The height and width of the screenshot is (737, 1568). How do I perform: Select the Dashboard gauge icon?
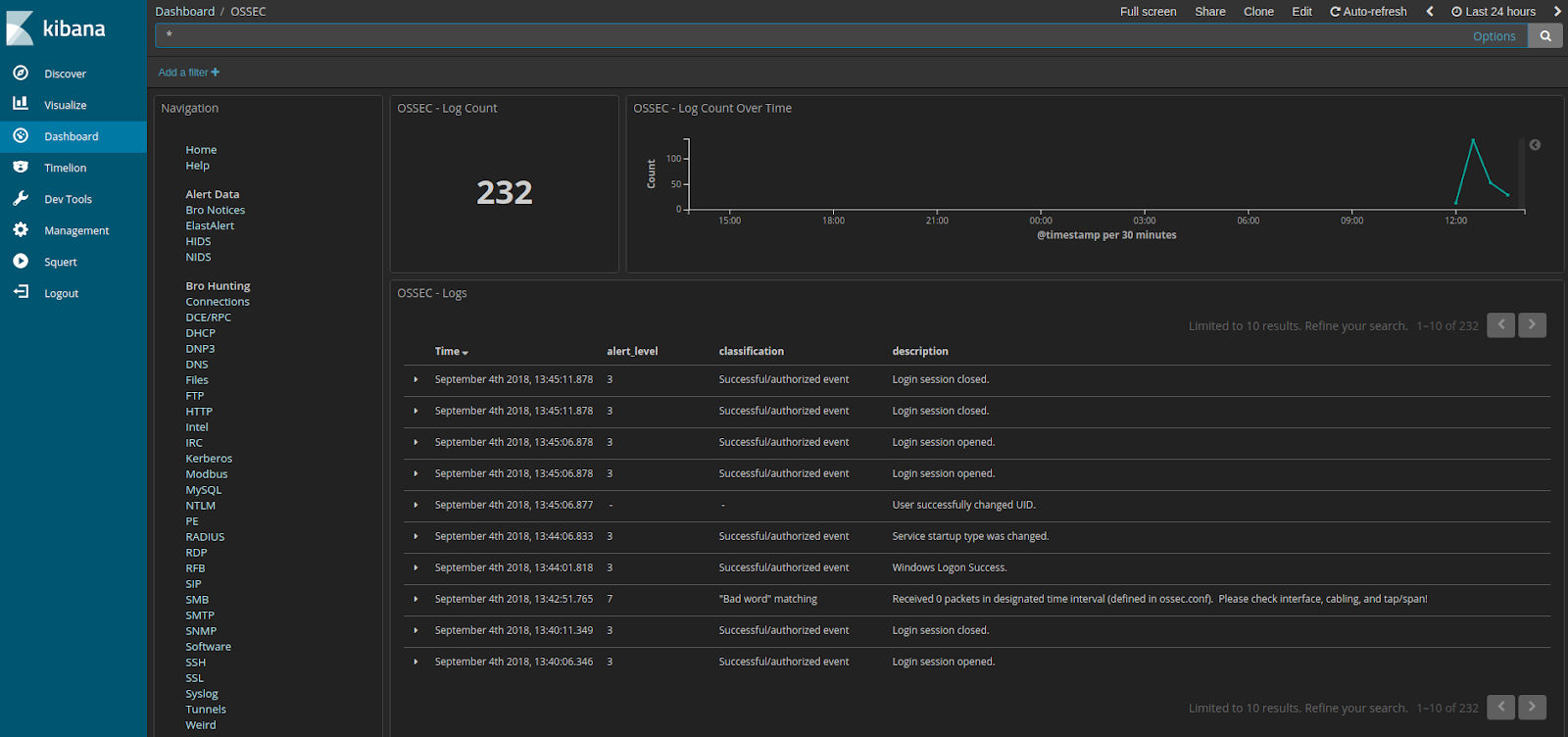(21, 135)
